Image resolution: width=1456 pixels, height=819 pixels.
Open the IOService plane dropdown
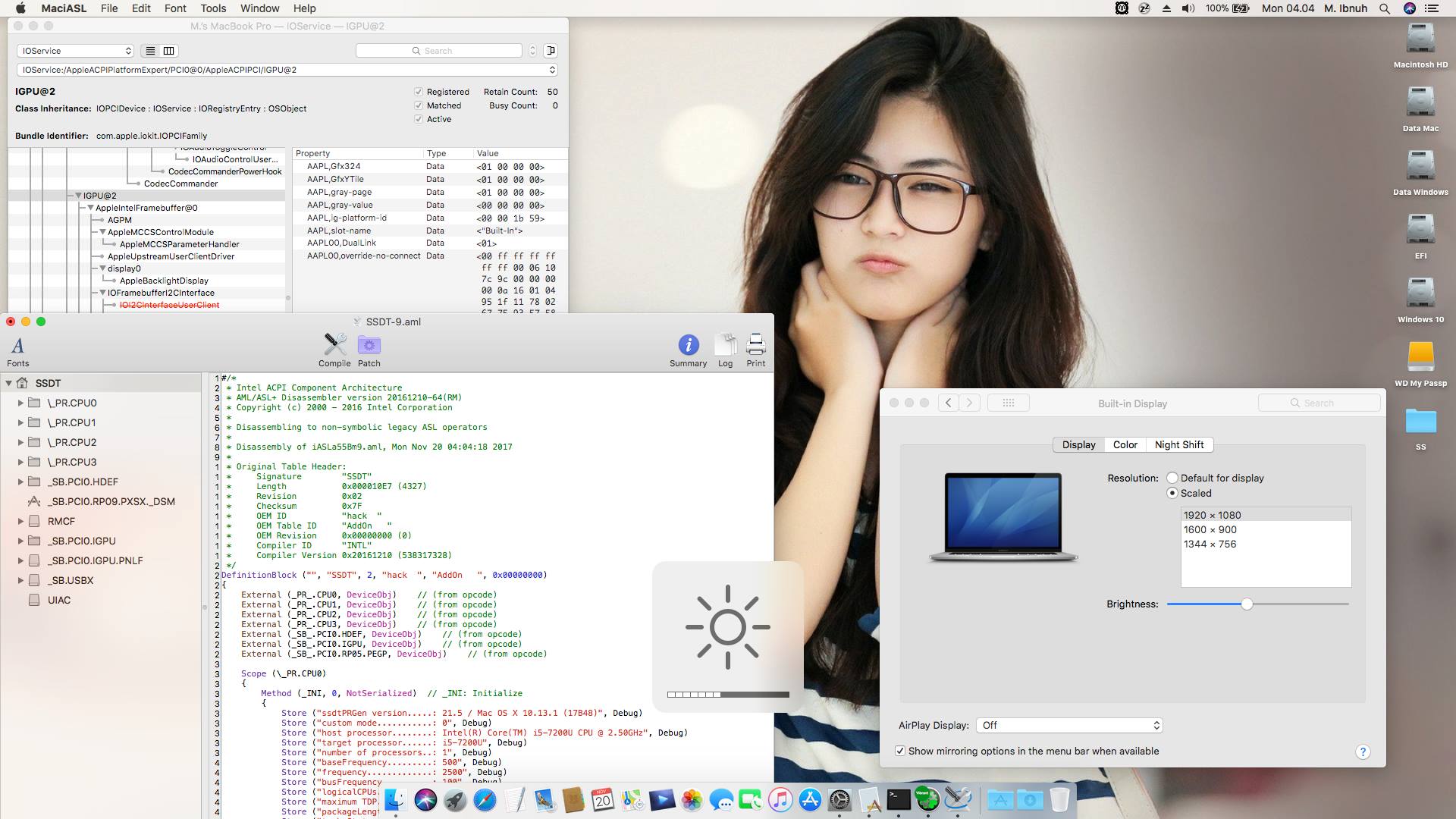point(75,51)
